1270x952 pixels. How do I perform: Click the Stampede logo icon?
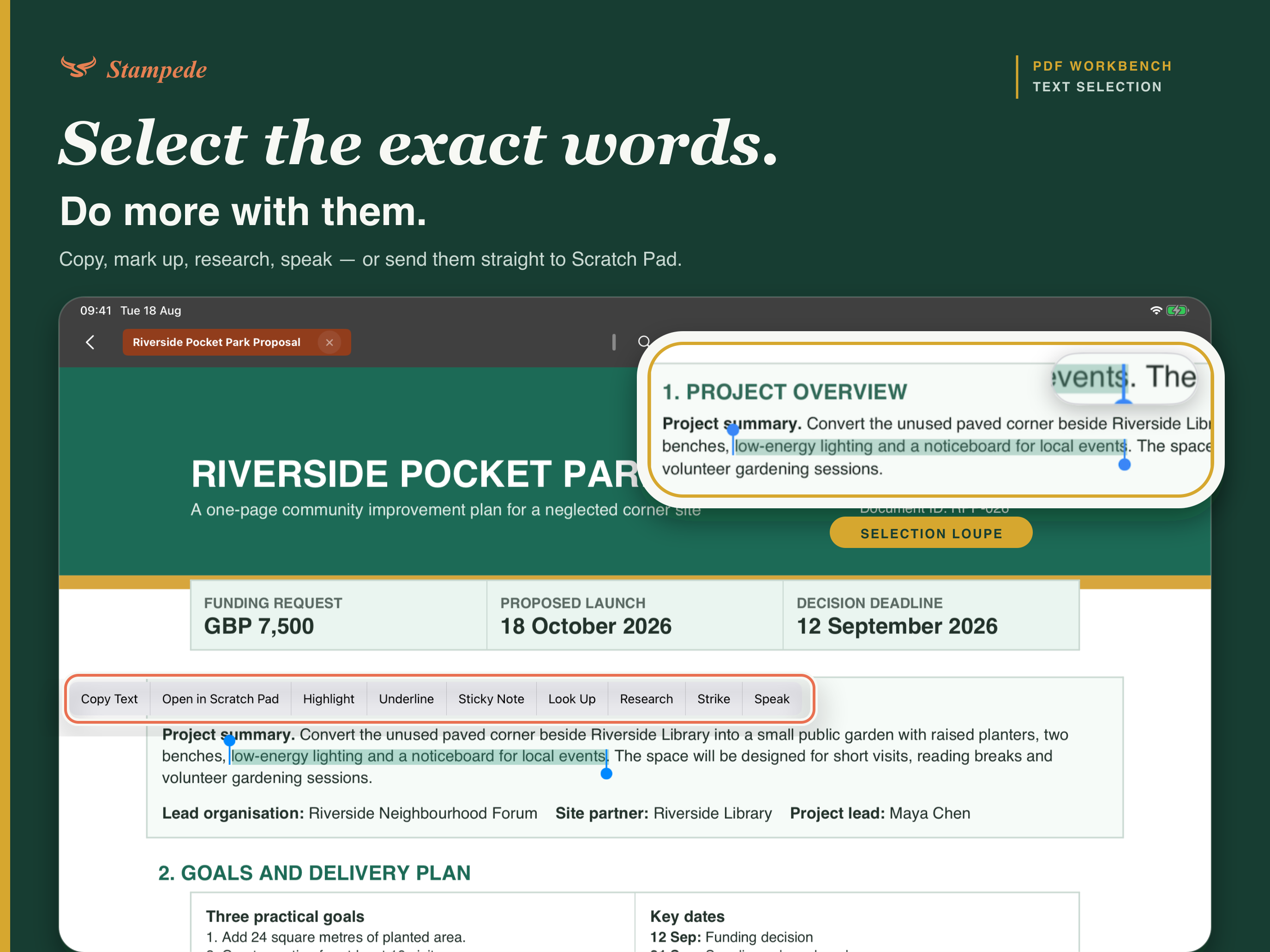click(78, 67)
